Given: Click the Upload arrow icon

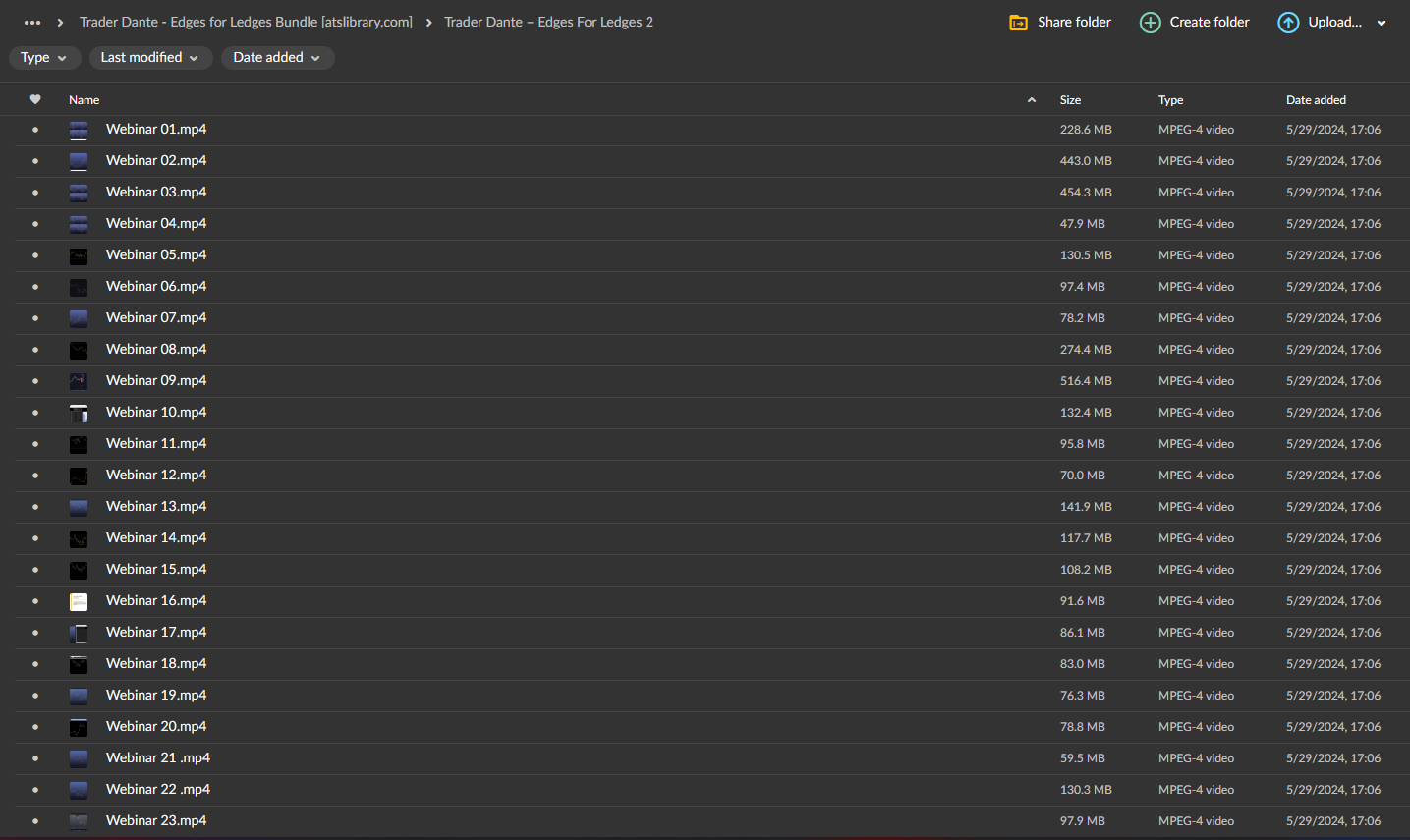Looking at the screenshot, I should tap(1288, 22).
